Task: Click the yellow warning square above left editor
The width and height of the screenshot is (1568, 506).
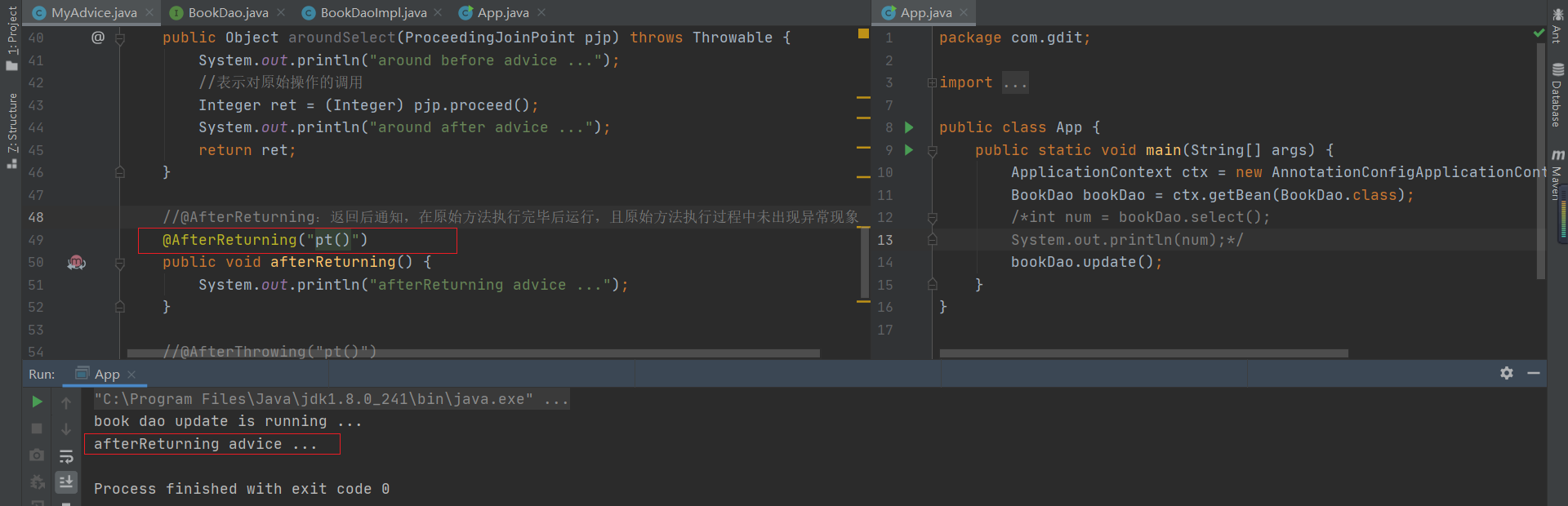Action: coord(863,33)
